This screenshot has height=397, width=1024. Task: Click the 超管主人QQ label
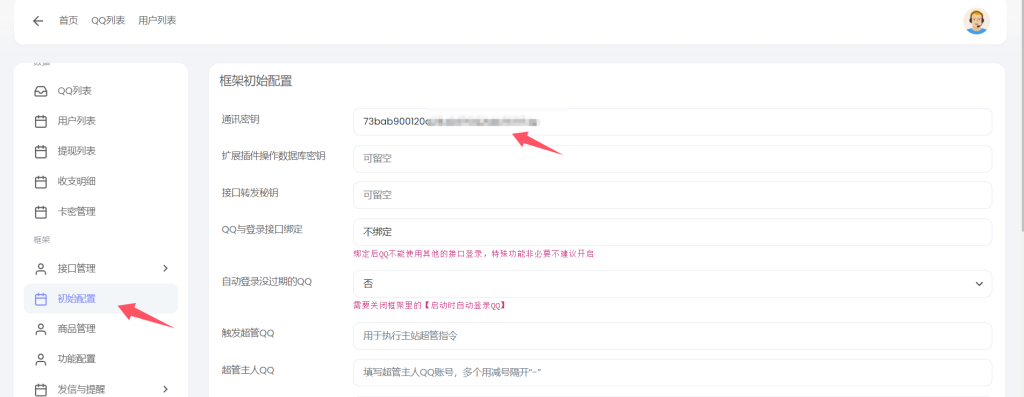point(248,370)
